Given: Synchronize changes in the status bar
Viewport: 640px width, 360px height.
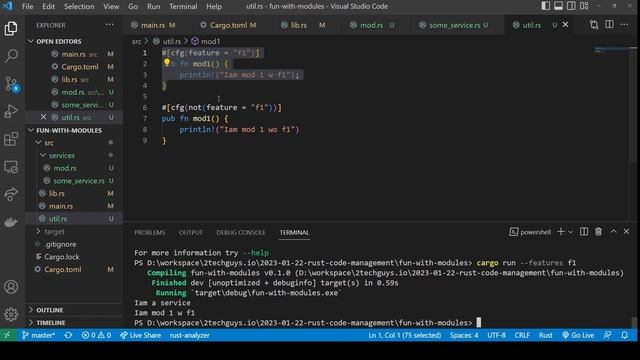Looking at the screenshot, I should click(68, 335).
